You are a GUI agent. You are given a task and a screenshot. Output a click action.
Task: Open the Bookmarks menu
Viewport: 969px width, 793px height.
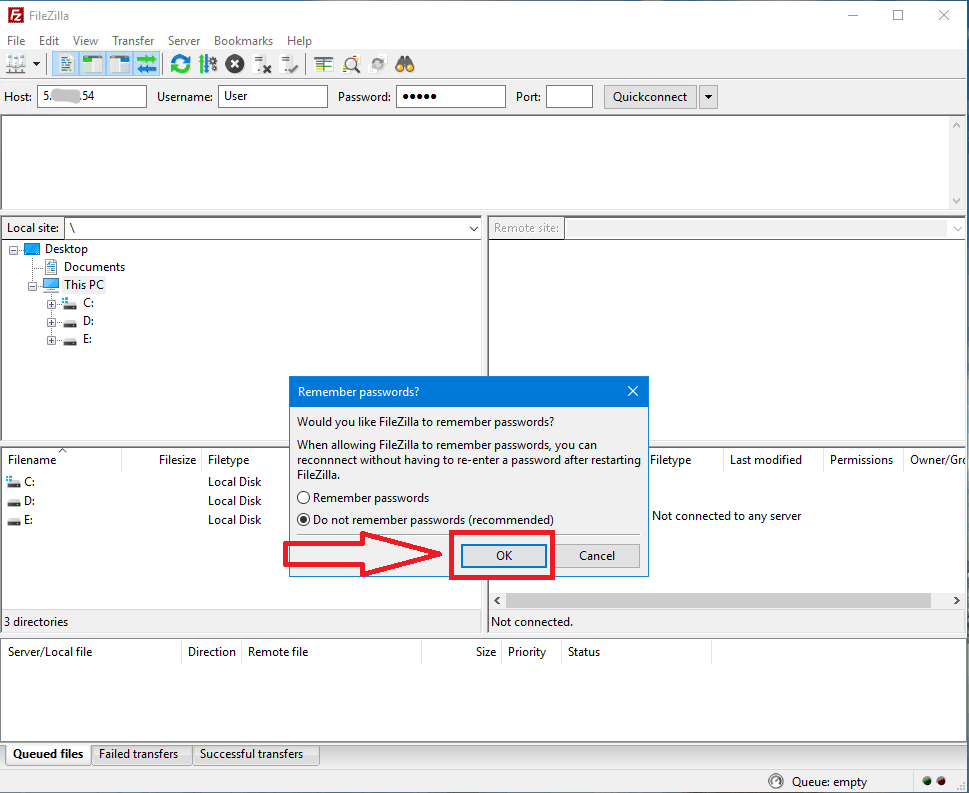(243, 41)
